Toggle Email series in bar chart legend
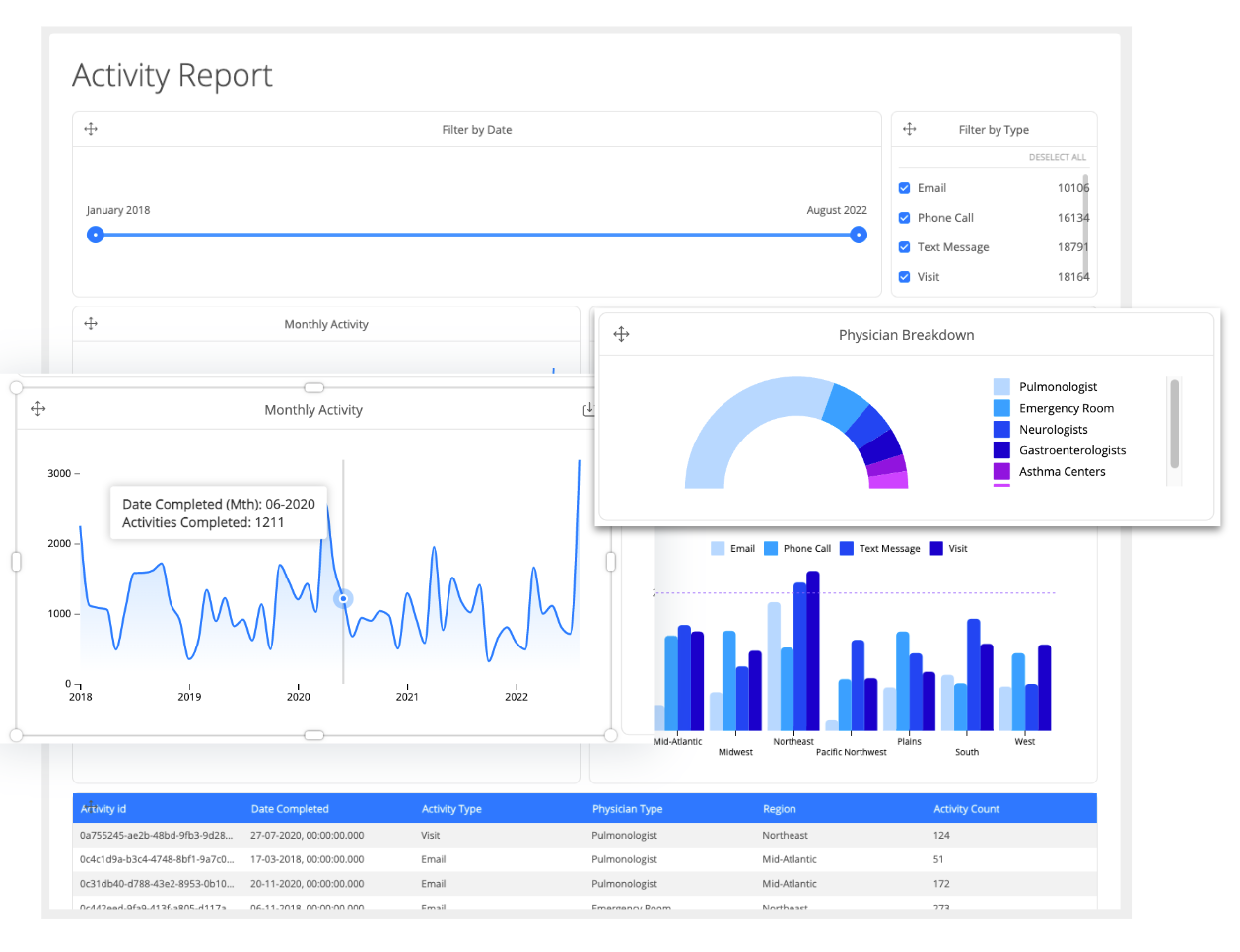1240x952 pixels. 732,549
